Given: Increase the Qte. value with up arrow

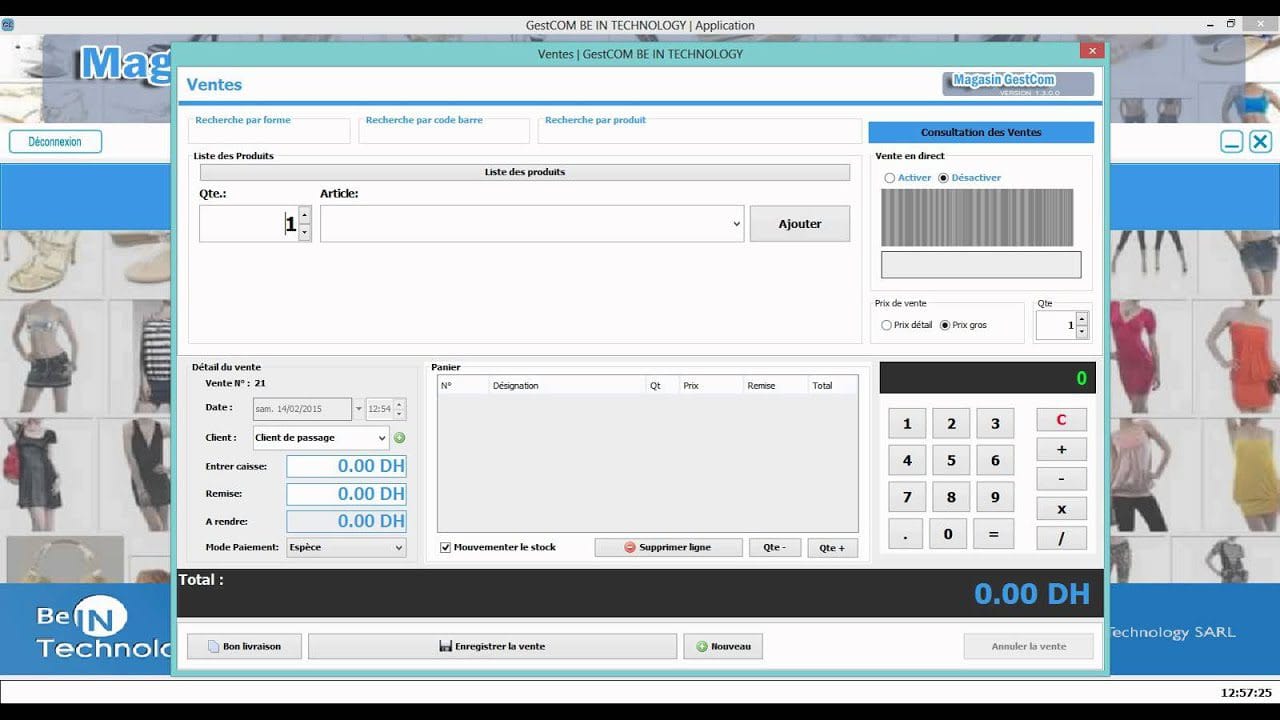Looking at the screenshot, I should (x=304, y=215).
